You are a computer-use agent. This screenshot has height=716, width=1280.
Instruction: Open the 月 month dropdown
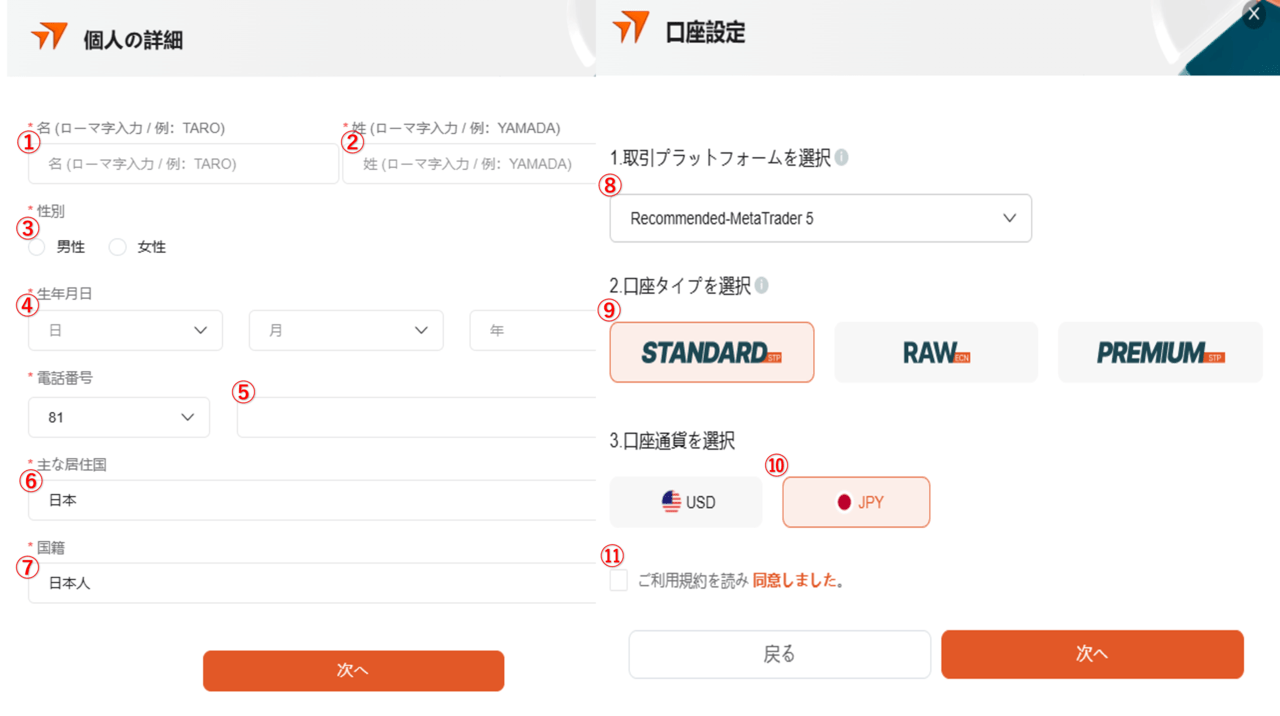point(346,330)
